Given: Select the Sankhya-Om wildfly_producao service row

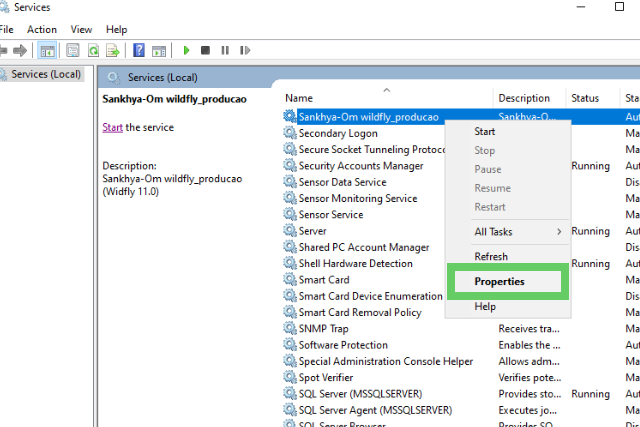Looking at the screenshot, I should [x=368, y=117].
